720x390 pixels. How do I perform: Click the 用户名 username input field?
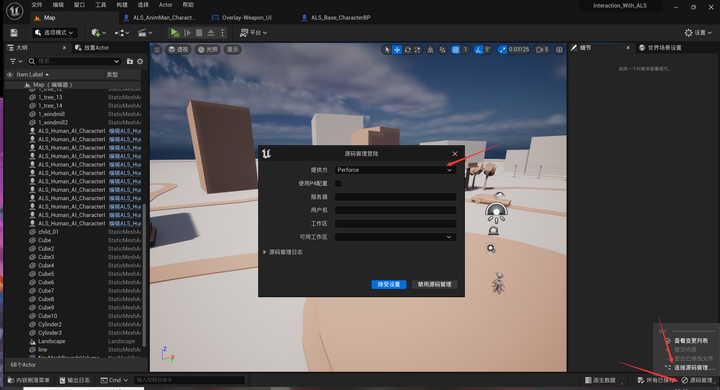coord(395,210)
